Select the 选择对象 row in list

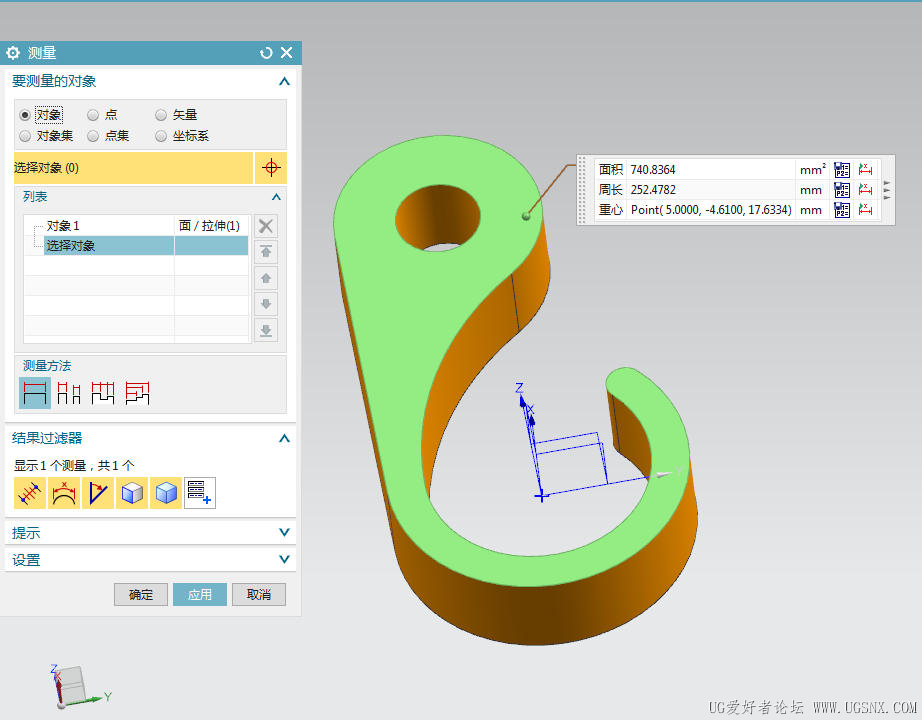pos(110,246)
